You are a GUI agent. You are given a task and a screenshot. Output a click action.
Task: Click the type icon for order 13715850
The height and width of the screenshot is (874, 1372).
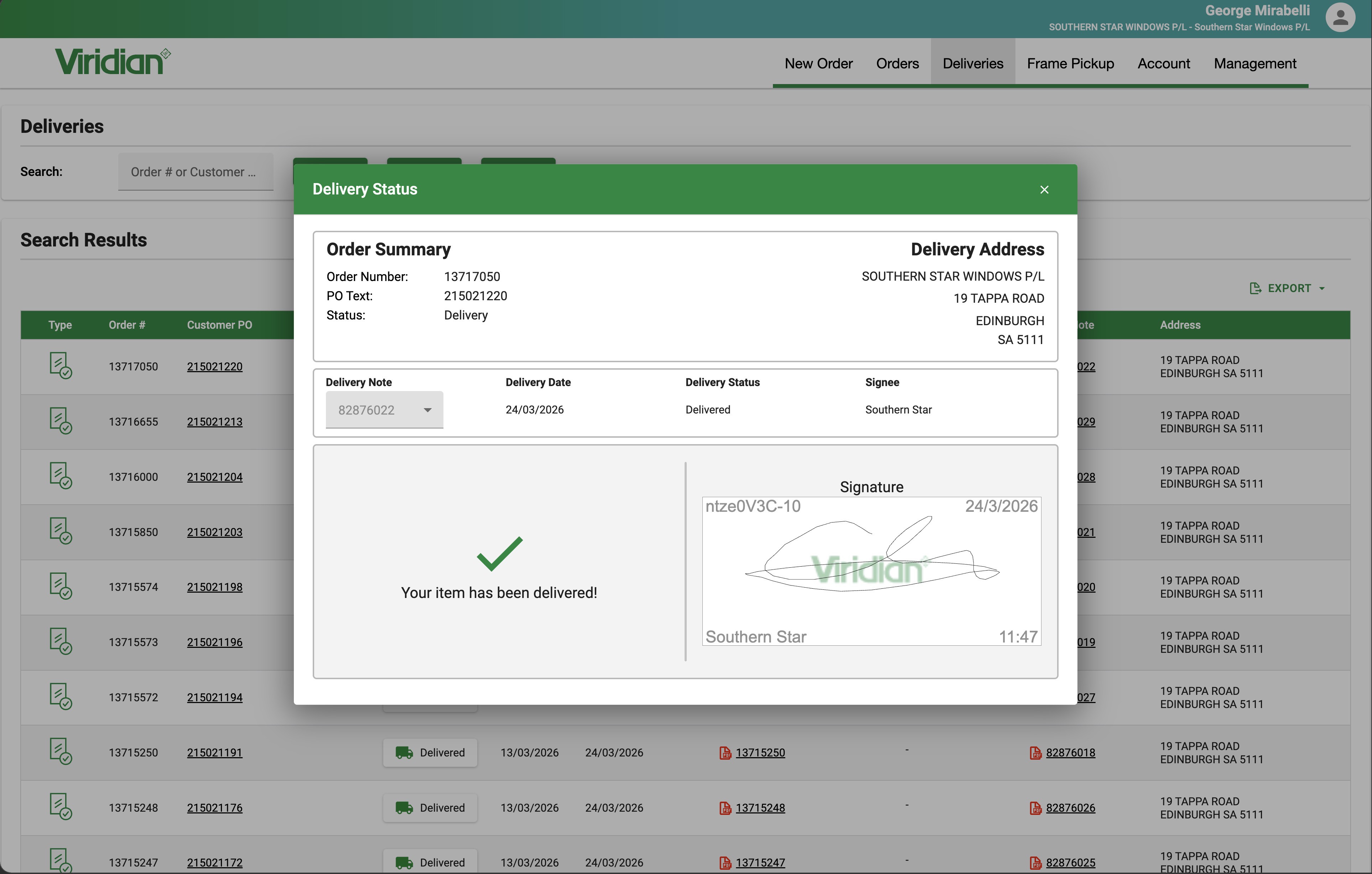[61, 531]
